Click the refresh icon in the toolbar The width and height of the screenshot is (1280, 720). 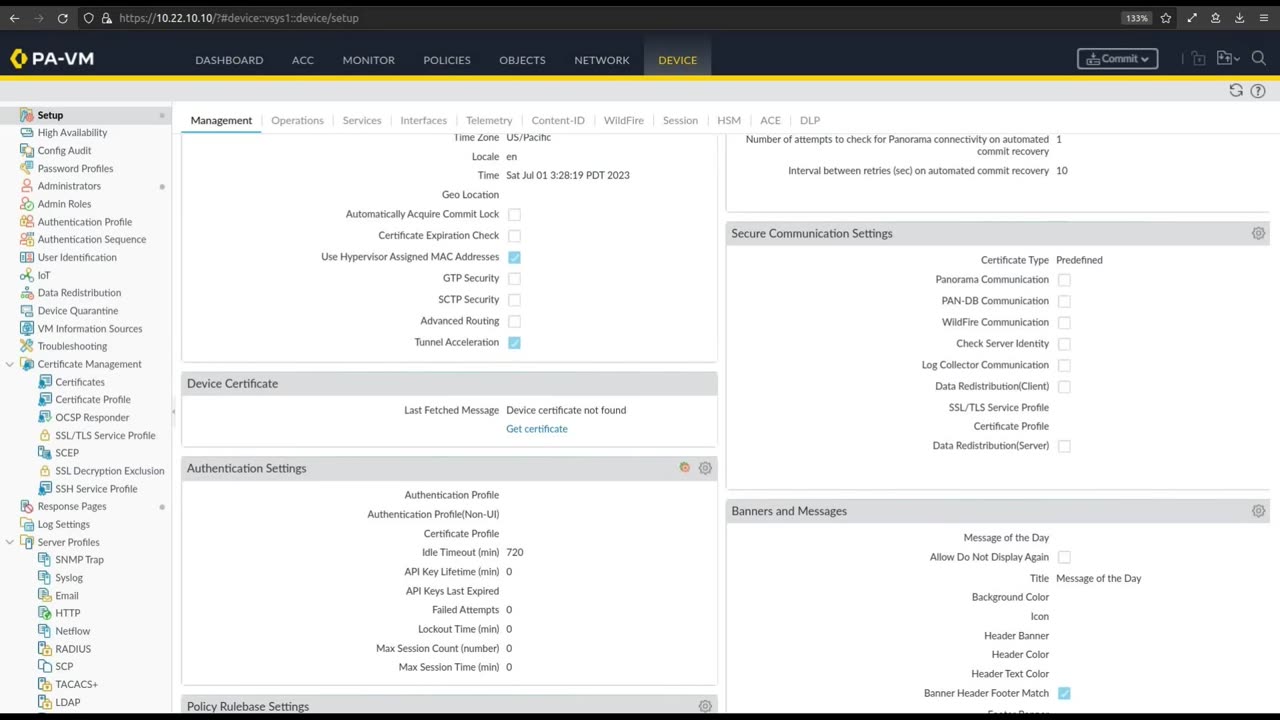[x=1236, y=90]
